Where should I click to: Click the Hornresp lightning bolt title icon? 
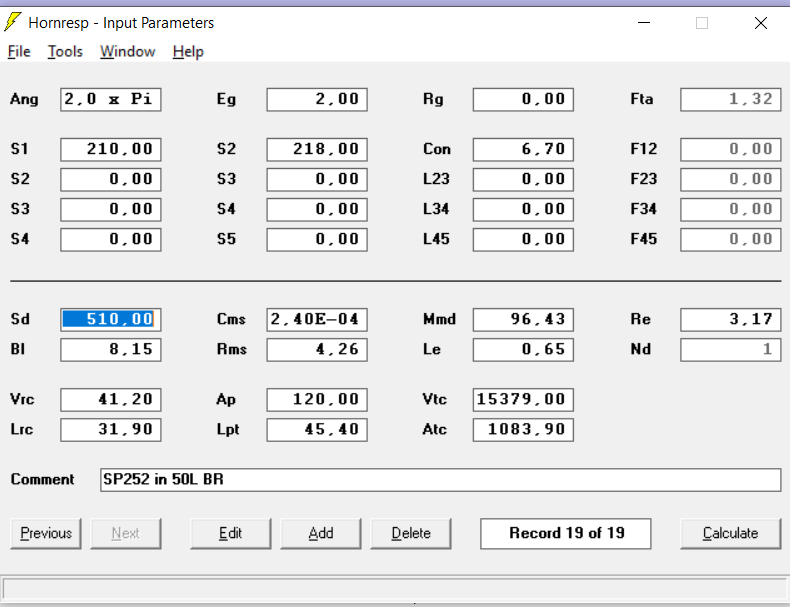[x=13, y=22]
